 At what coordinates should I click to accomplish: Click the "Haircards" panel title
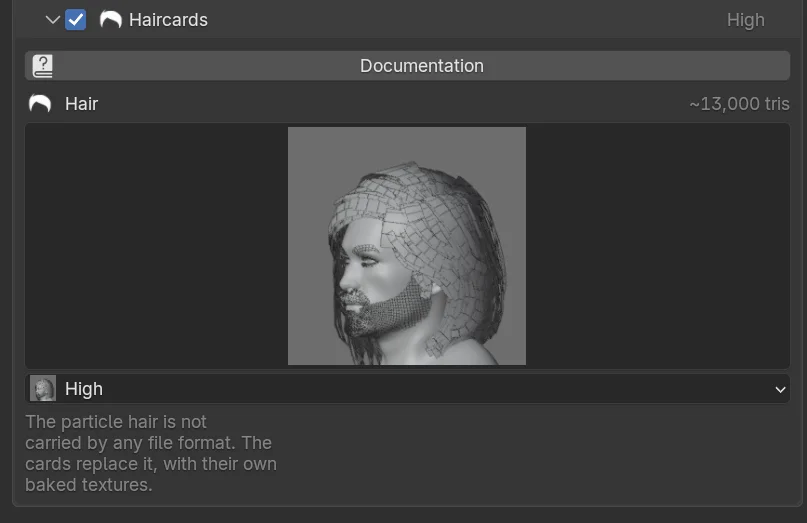168,20
